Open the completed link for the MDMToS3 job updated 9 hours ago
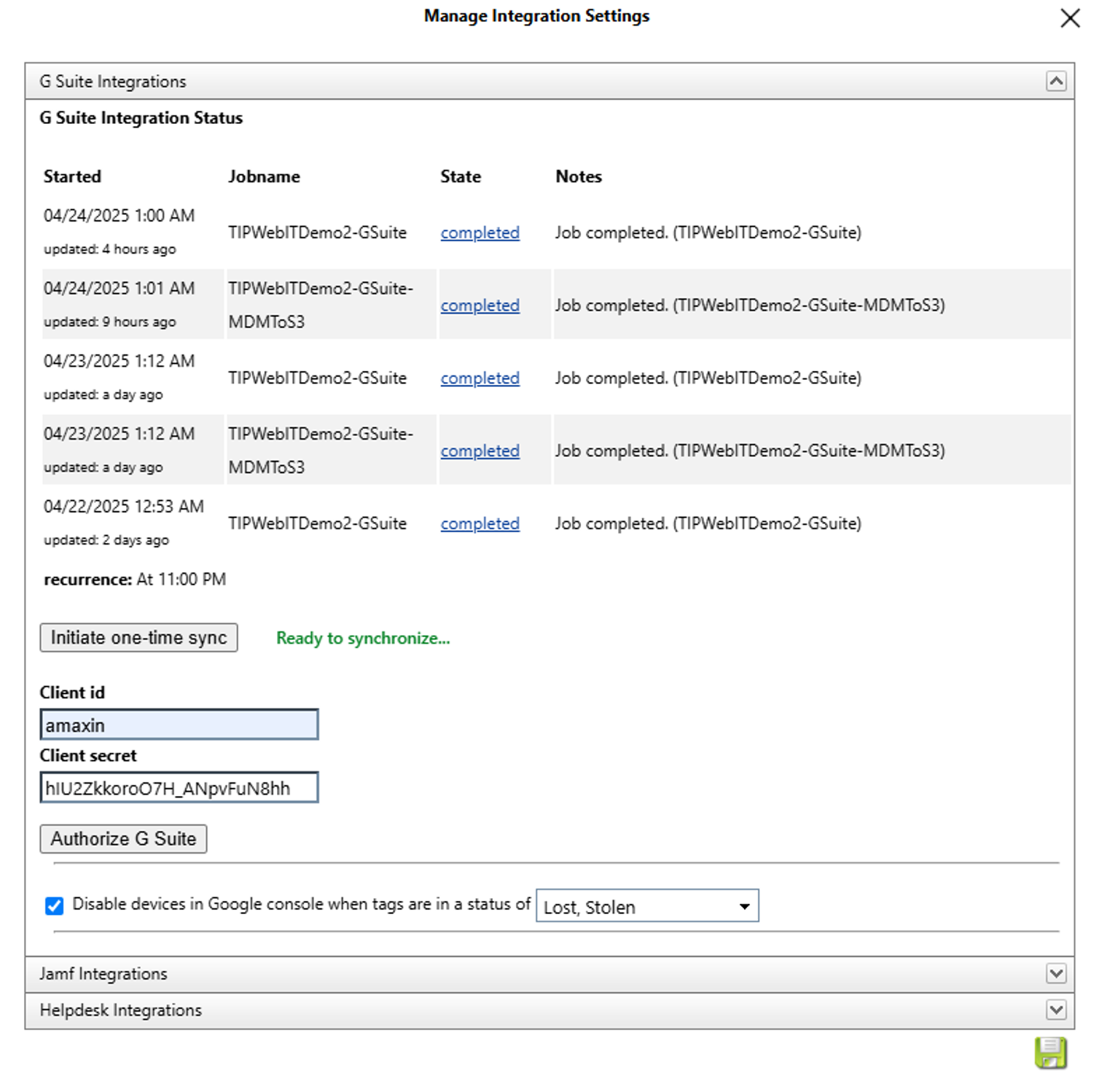This screenshot has width=1099, height=1092. (479, 305)
